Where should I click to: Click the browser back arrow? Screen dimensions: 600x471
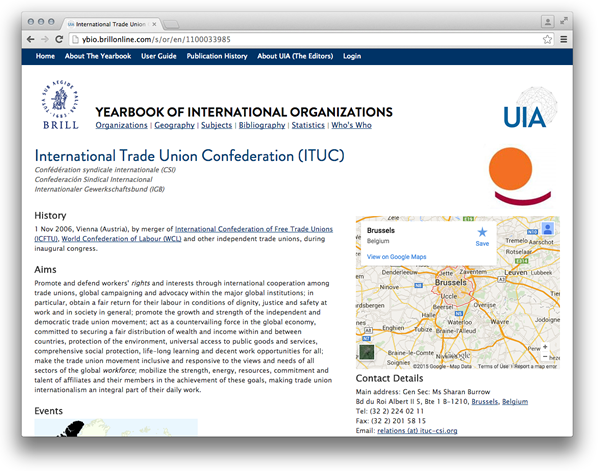(31, 39)
